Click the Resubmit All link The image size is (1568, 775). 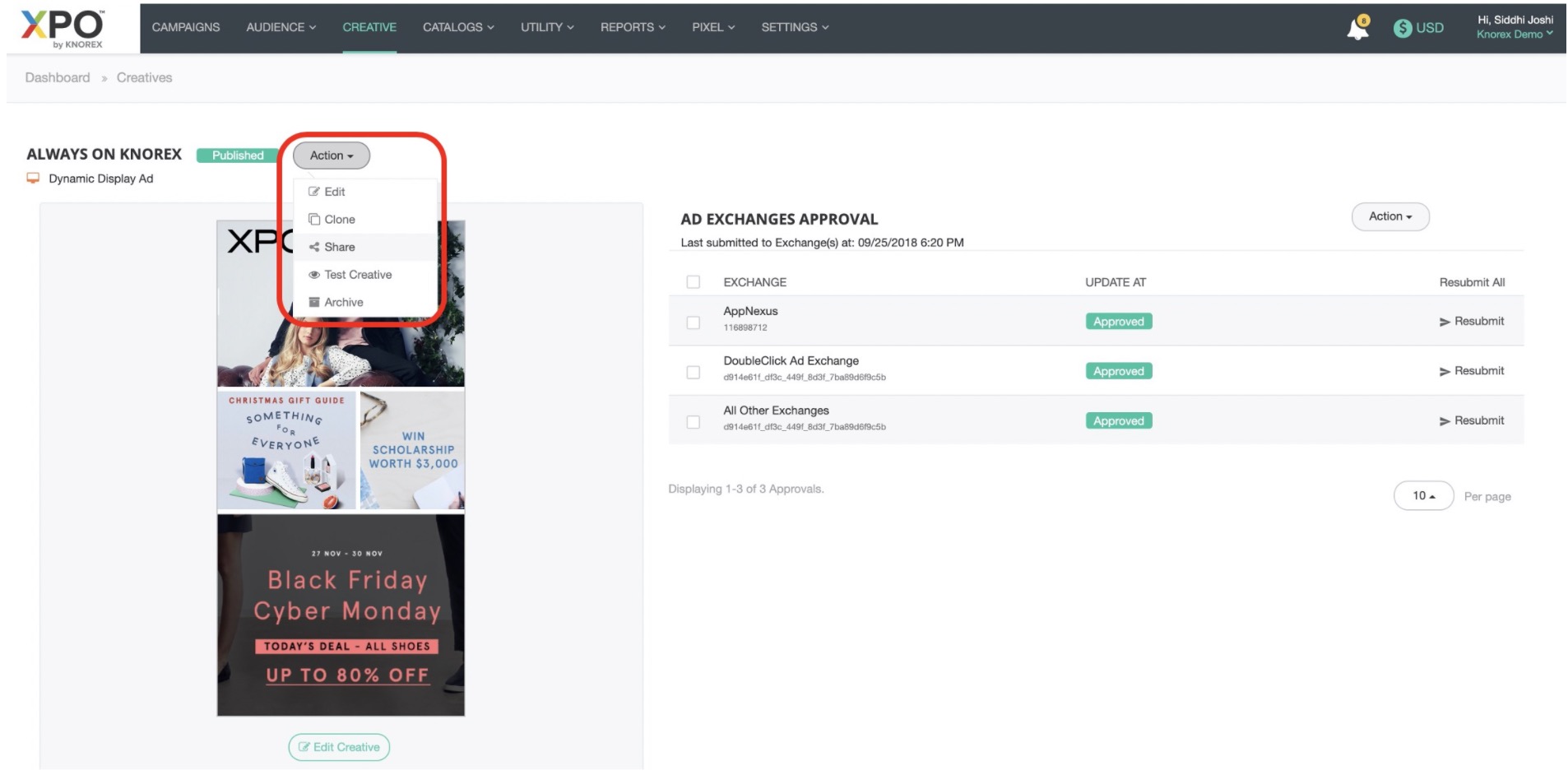coord(1471,282)
